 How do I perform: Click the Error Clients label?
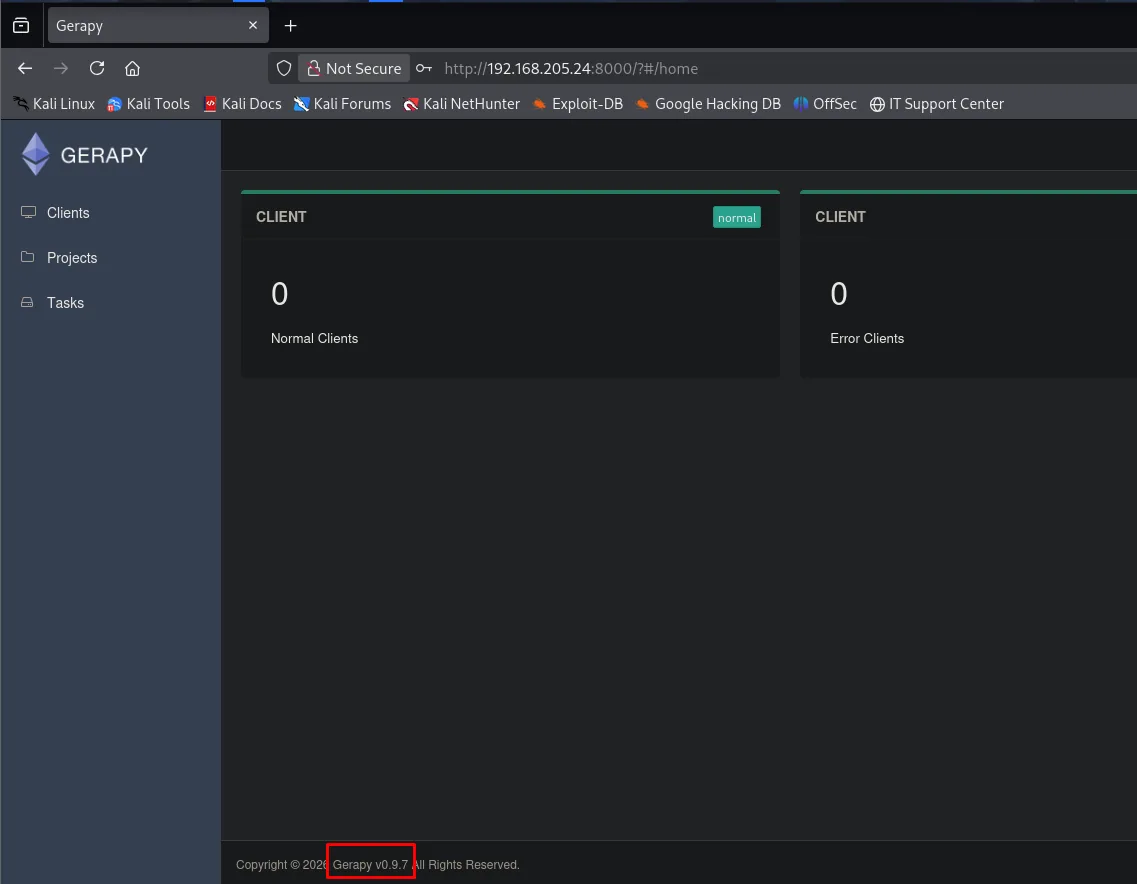coord(867,339)
